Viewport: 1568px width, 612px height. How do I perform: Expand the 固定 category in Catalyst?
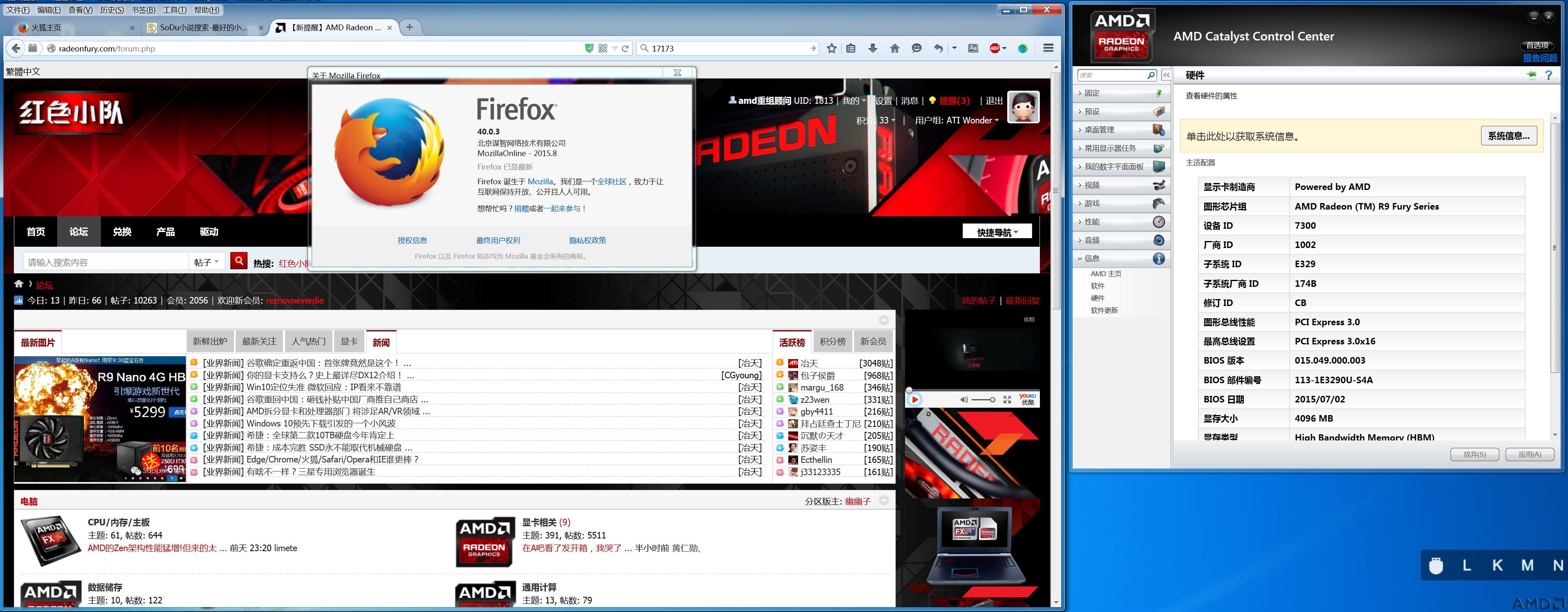click(x=1121, y=93)
